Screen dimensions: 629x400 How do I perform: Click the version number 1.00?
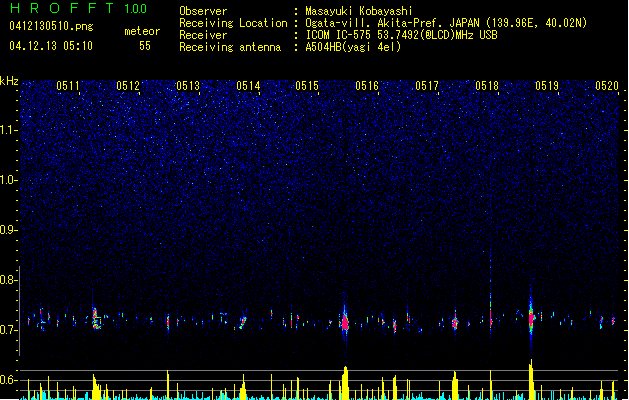pos(136,9)
